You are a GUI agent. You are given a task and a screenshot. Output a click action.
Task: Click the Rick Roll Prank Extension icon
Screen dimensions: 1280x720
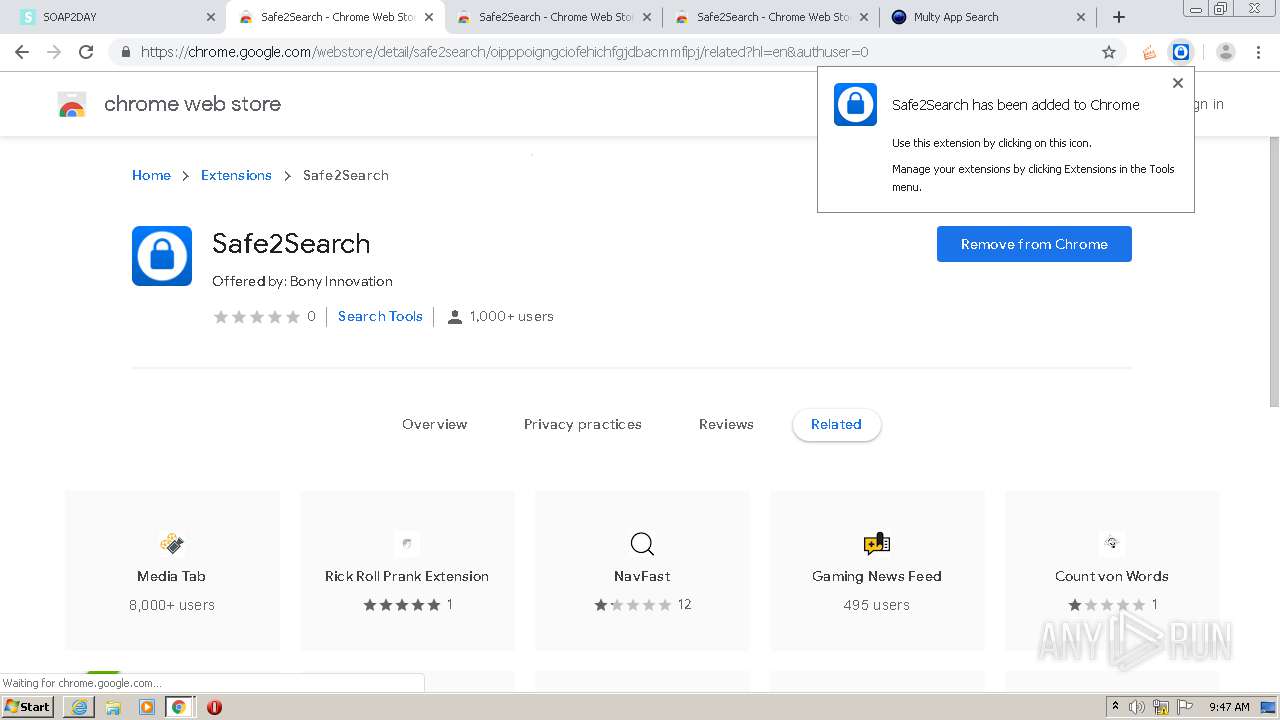(x=407, y=544)
